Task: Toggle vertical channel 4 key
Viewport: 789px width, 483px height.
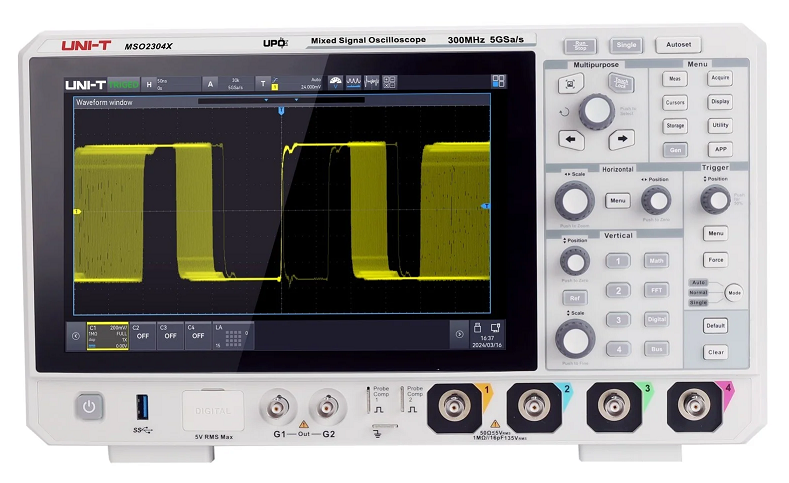Action: (x=618, y=349)
